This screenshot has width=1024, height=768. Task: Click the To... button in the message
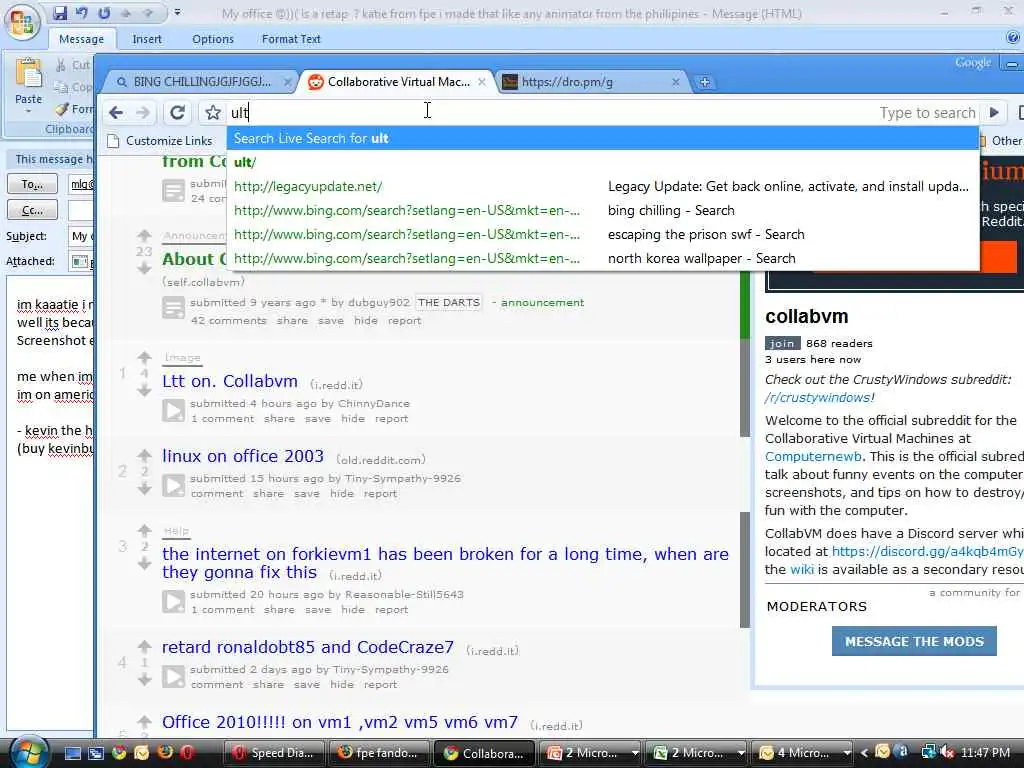point(33,184)
